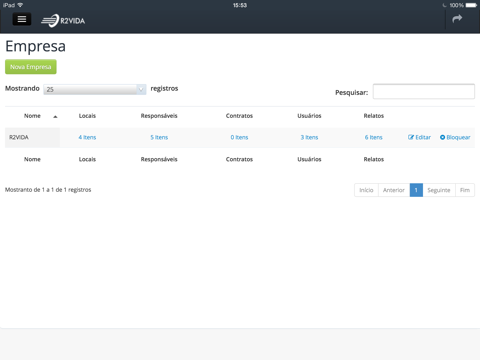Sort by top Relatos column header
Viewport: 480px width, 360px height.
pyautogui.click(x=374, y=116)
